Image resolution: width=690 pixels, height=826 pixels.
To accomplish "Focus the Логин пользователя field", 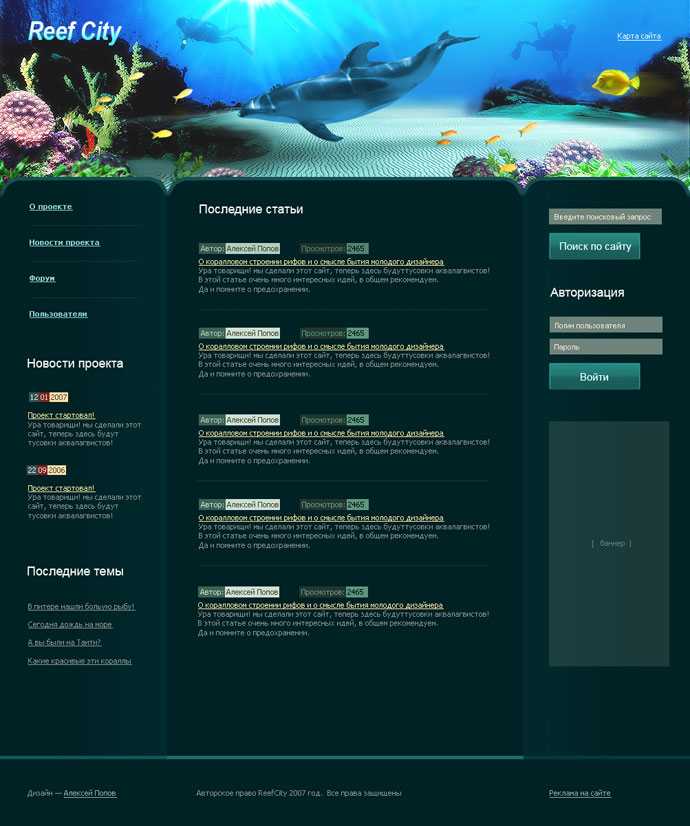I will (606, 324).
